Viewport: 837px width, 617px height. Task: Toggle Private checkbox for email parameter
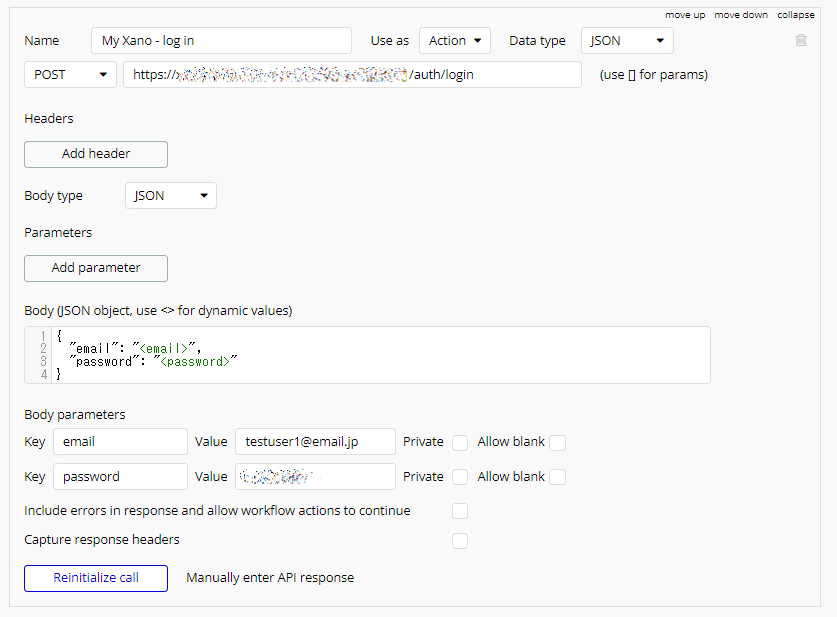point(460,442)
